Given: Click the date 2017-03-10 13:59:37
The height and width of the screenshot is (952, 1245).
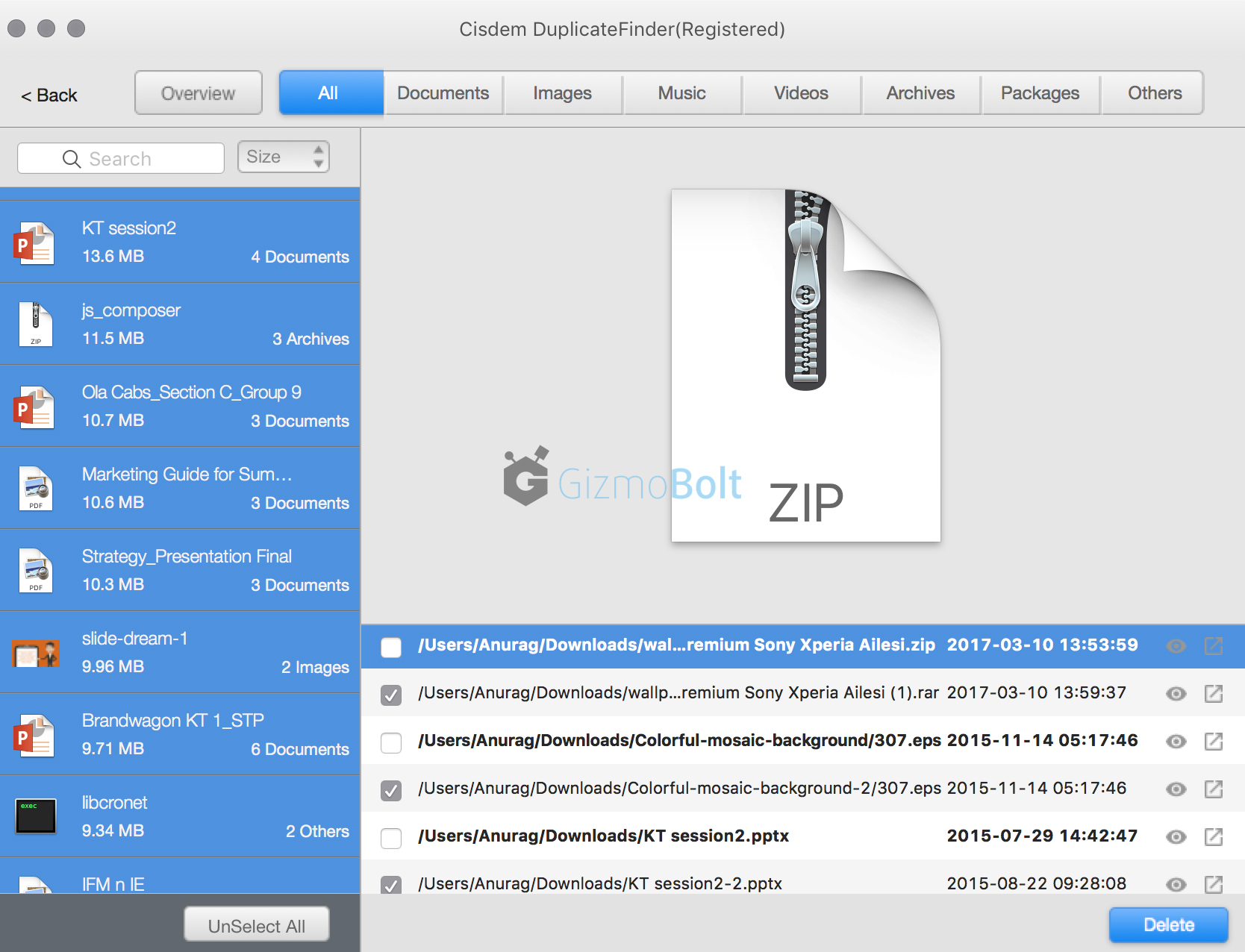Looking at the screenshot, I should (x=1037, y=693).
